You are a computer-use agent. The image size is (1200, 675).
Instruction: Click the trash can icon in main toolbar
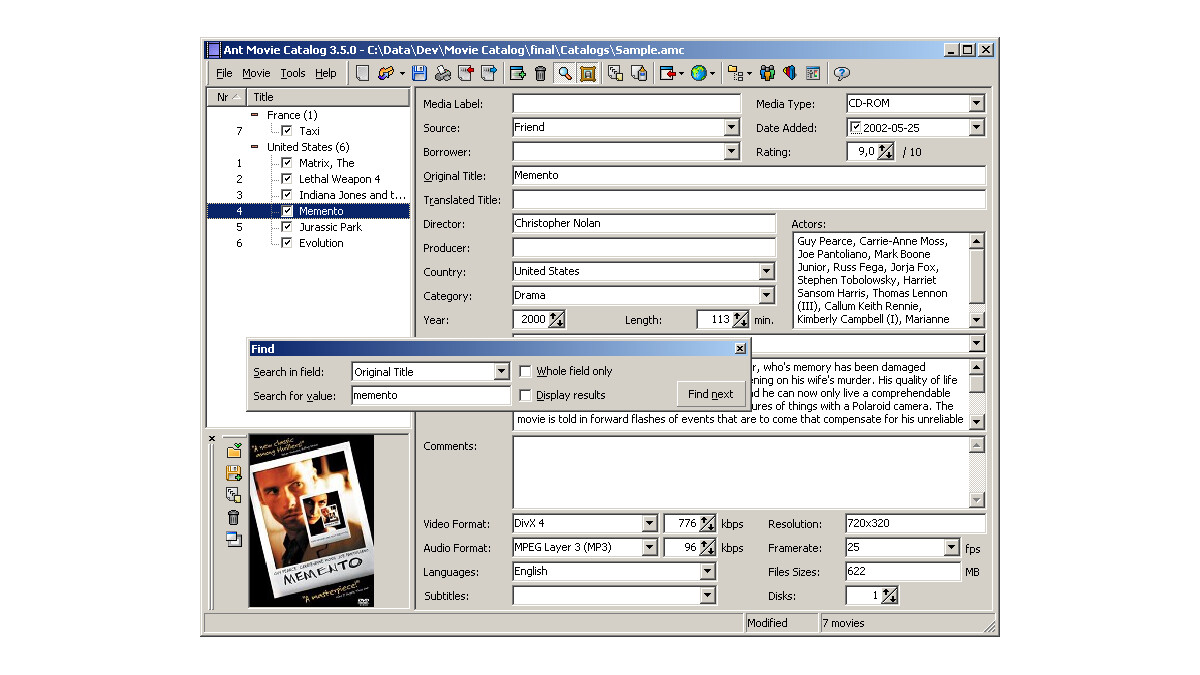click(540, 73)
